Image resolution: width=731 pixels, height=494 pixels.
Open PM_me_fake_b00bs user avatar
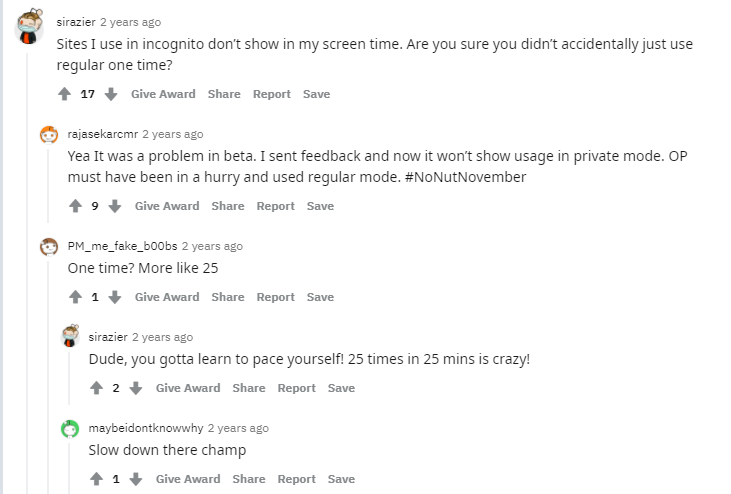click(x=49, y=246)
